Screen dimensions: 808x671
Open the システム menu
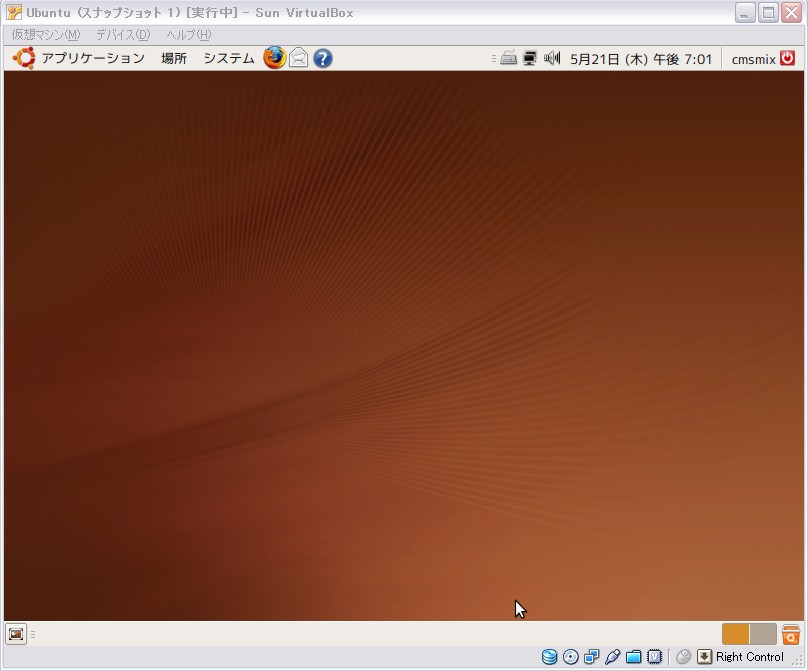229,58
